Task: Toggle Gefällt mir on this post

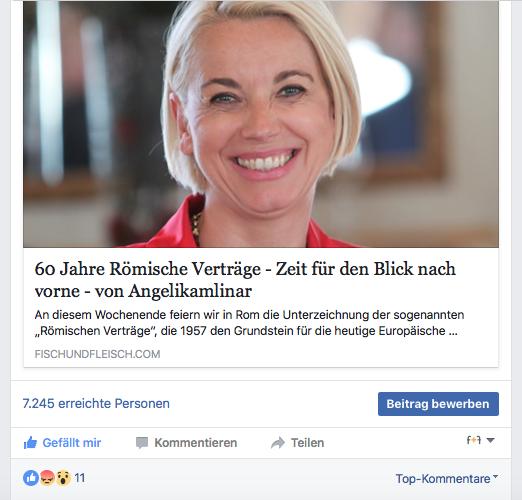Action: click(62, 443)
